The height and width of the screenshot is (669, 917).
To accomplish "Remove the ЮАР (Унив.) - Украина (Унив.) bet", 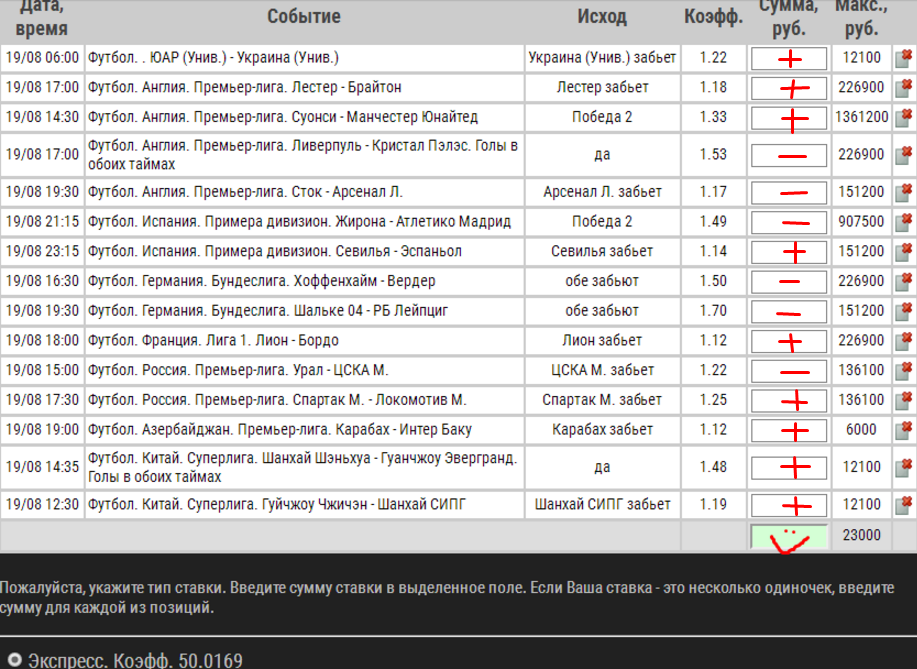I will tap(904, 58).
